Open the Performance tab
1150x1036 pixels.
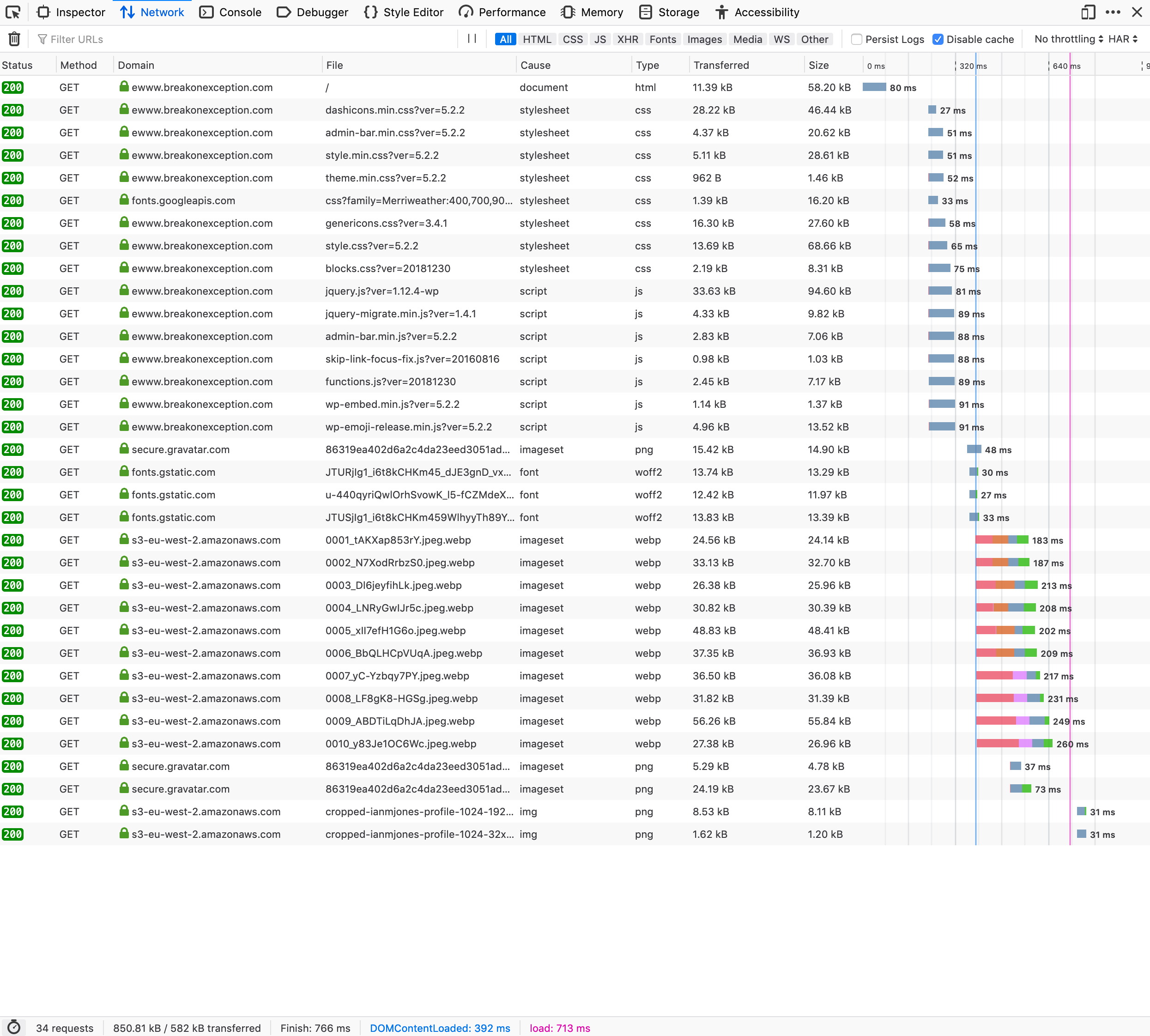tap(502, 12)
